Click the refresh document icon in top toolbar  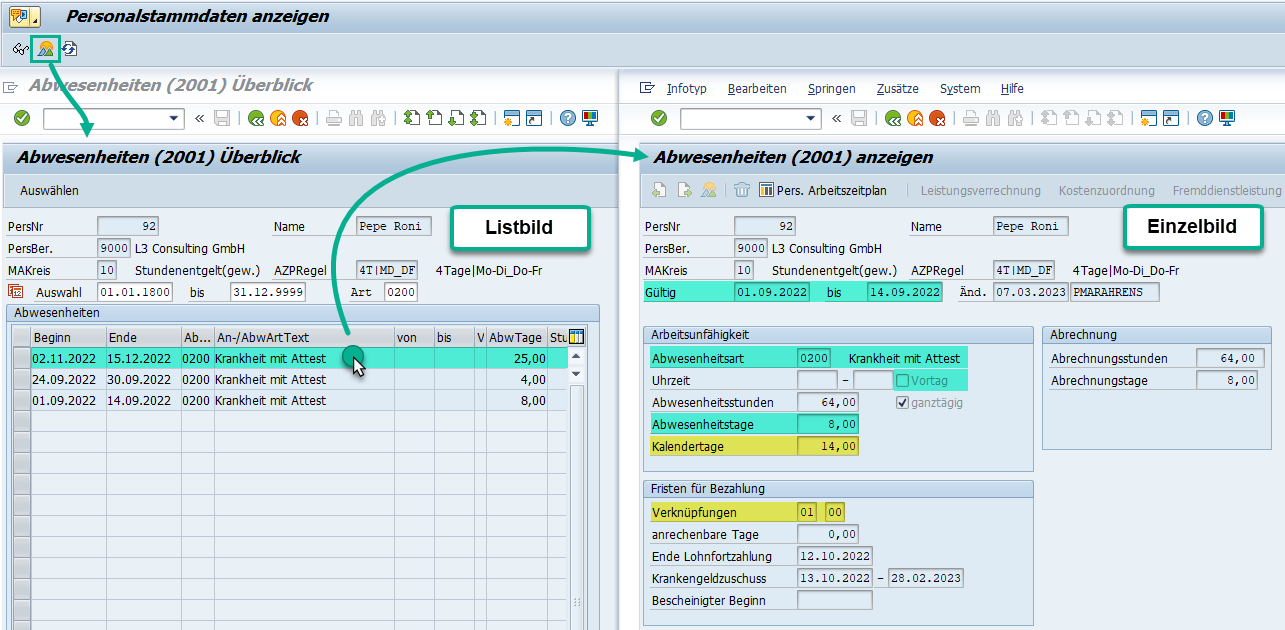(x=70, y=49)
